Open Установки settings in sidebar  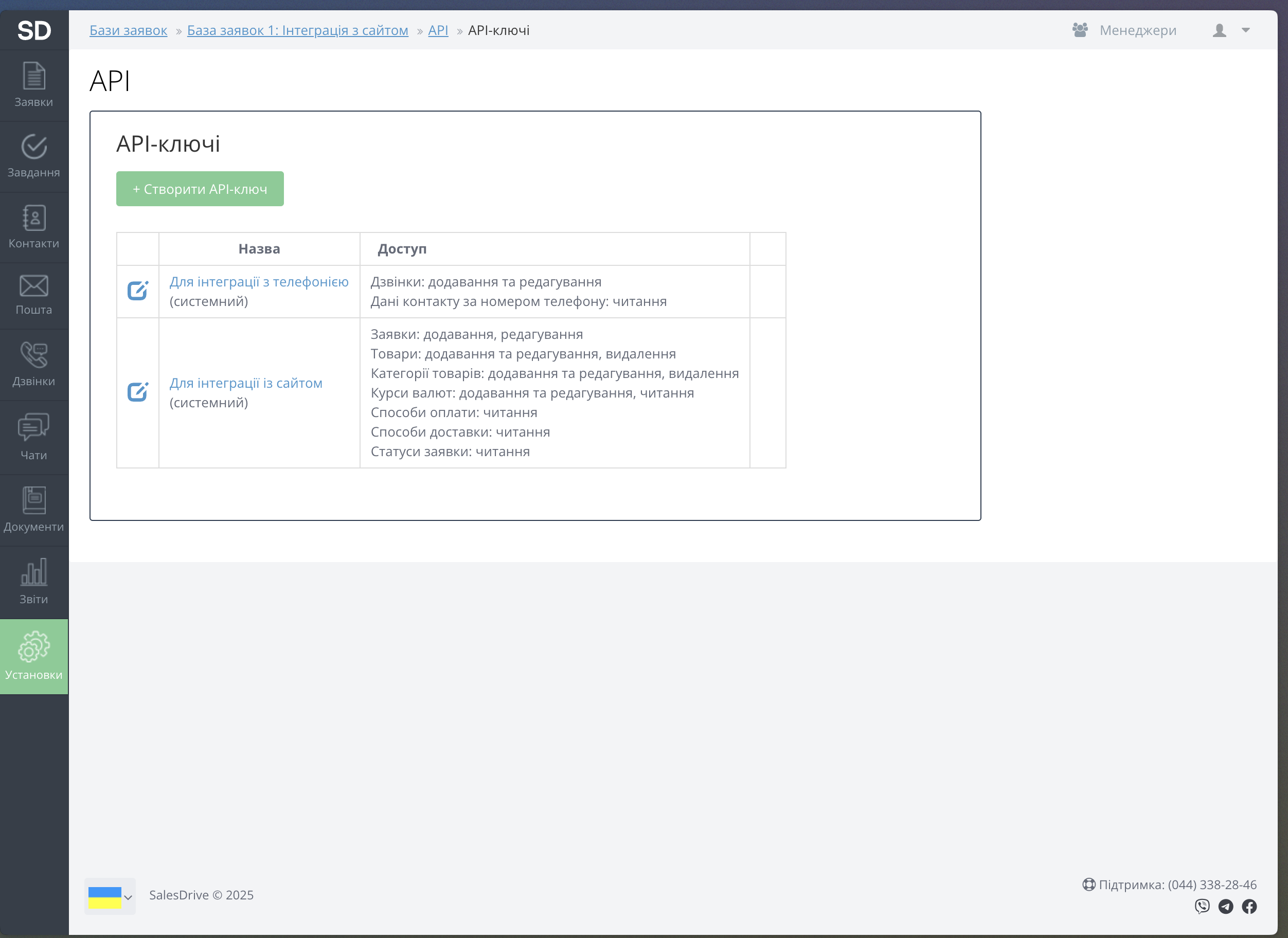click(33, 656)
